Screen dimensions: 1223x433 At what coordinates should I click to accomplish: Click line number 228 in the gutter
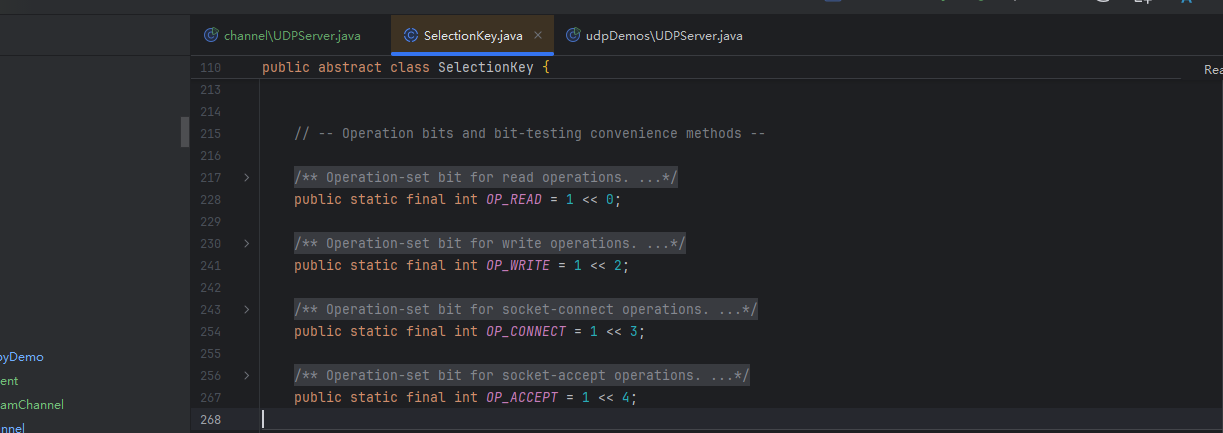pos(210,200)
